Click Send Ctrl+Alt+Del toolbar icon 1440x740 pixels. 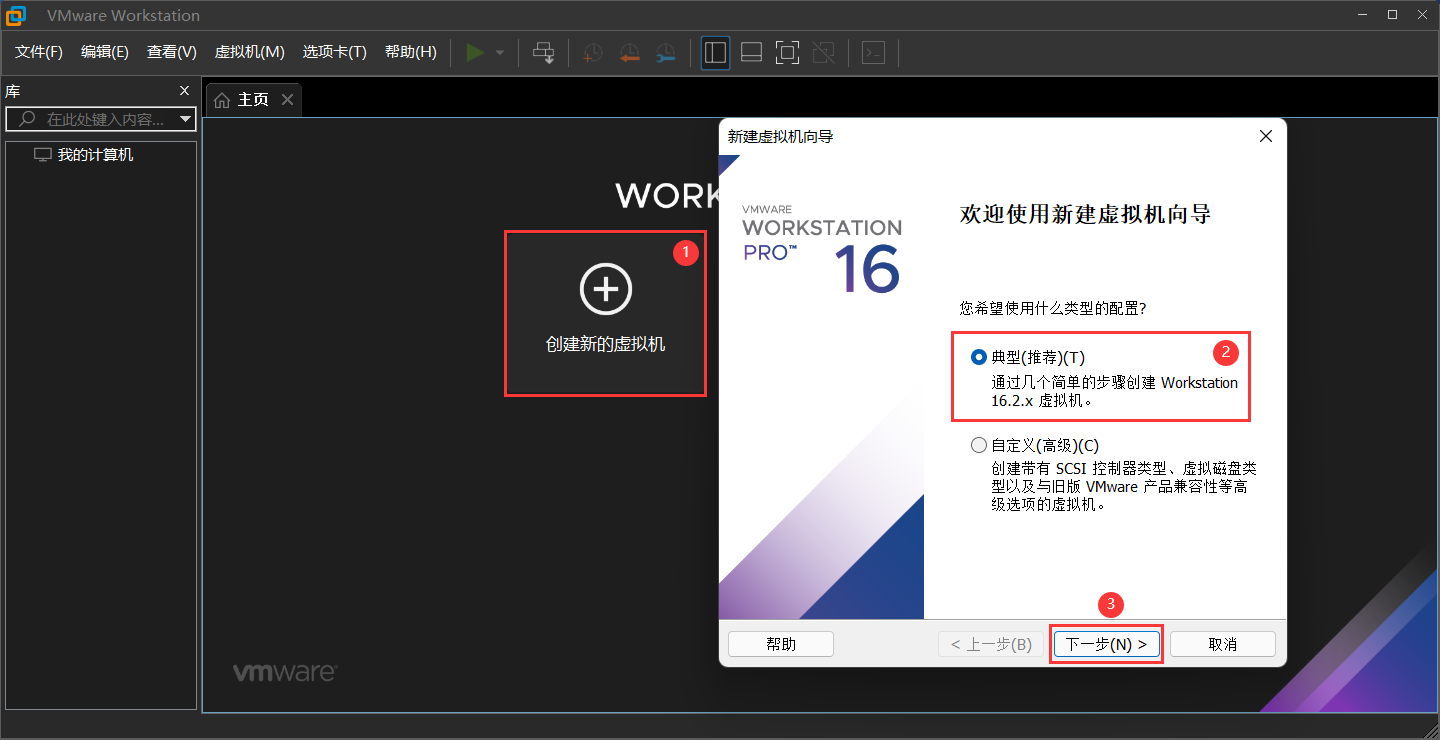[543, 52]
